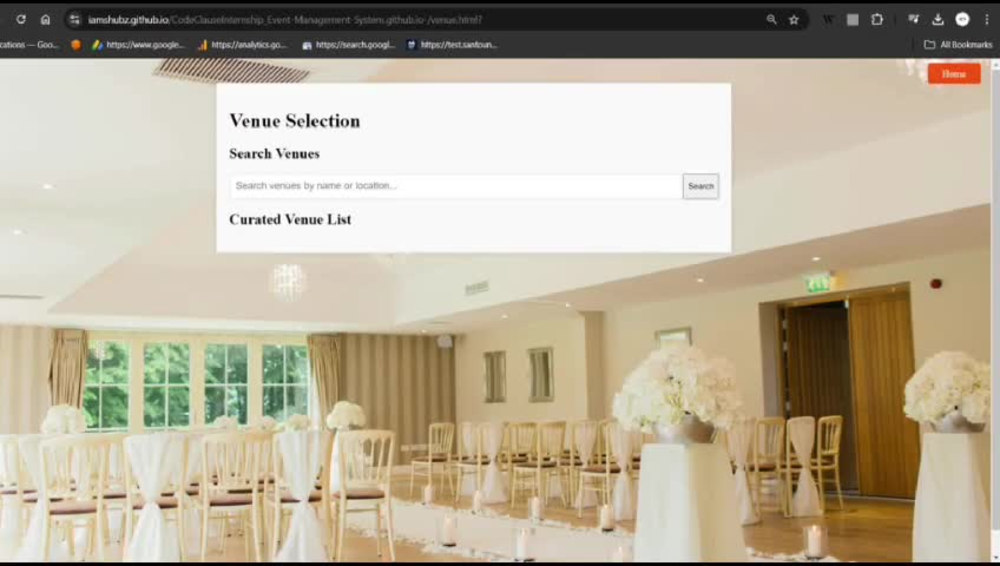Open the orange circle bookmark icon
The image size is (1000, 566).
[76, 45]
